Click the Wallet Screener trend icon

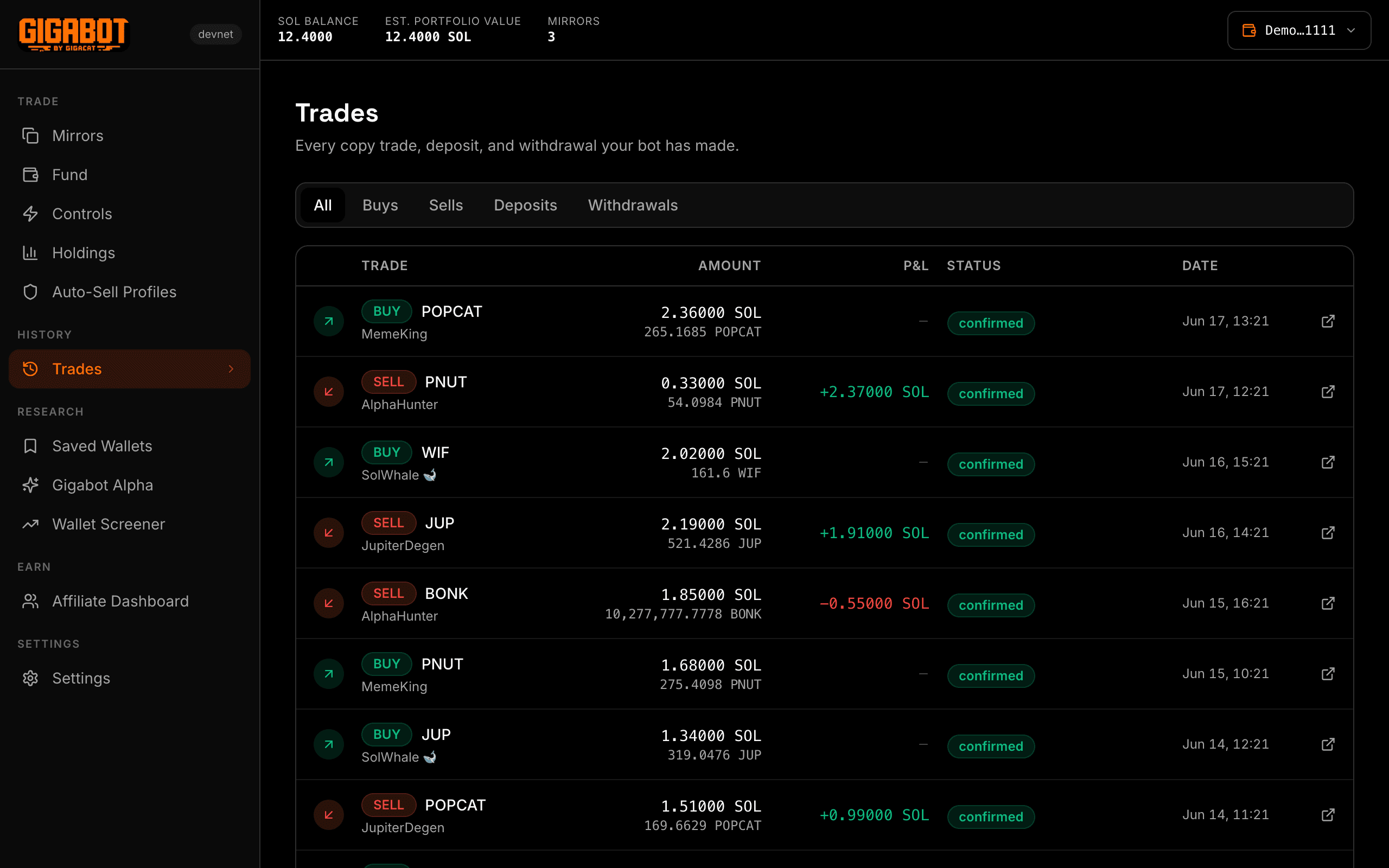coord(30,524)
